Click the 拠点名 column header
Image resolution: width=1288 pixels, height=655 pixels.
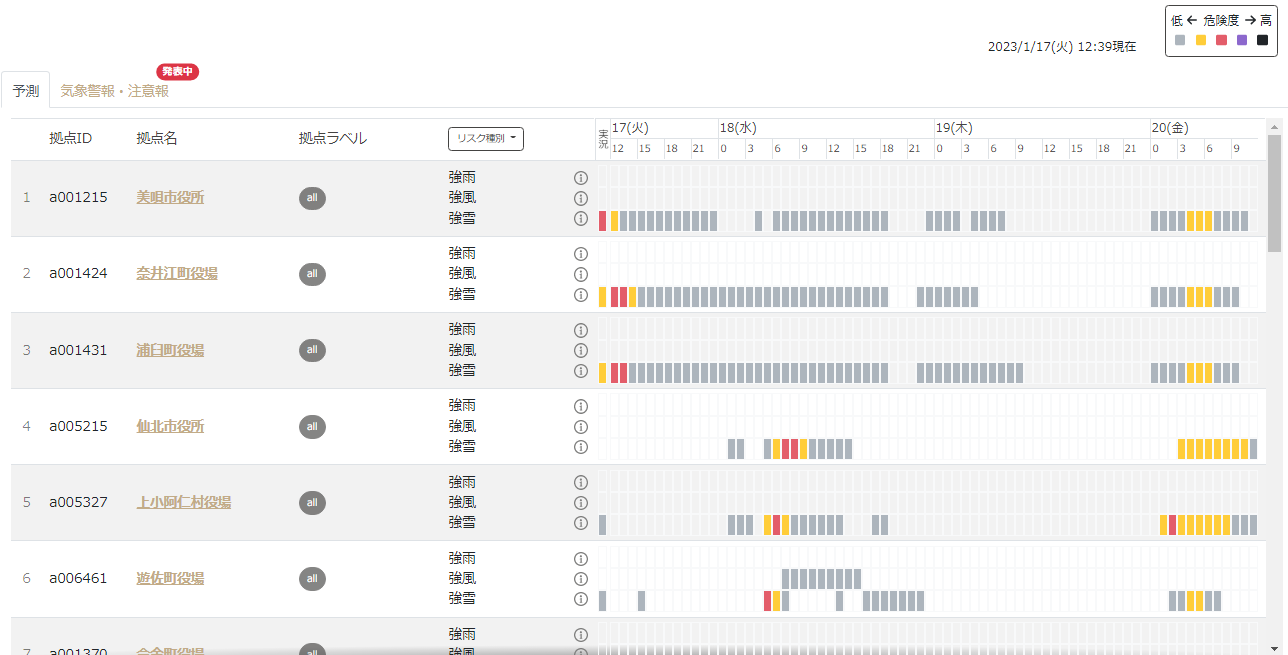(157, 138)
